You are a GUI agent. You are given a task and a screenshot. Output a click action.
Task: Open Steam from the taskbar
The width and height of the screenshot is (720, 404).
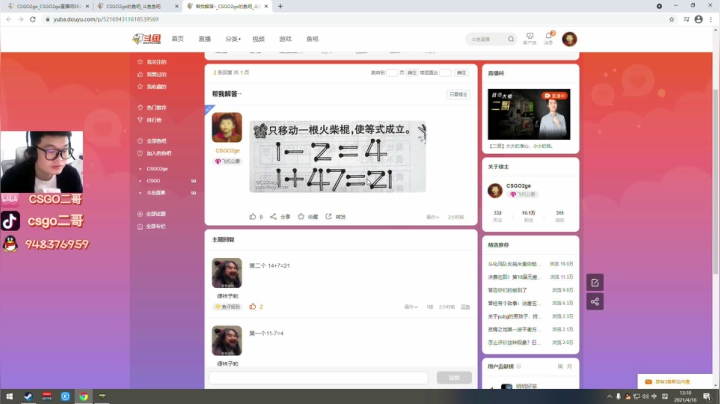(x=28, y=397)
